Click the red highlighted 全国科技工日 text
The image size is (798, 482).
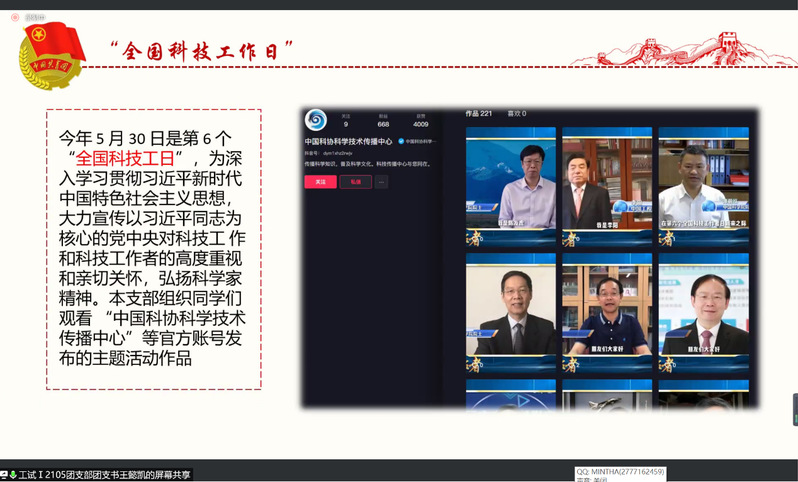(125, 158)
